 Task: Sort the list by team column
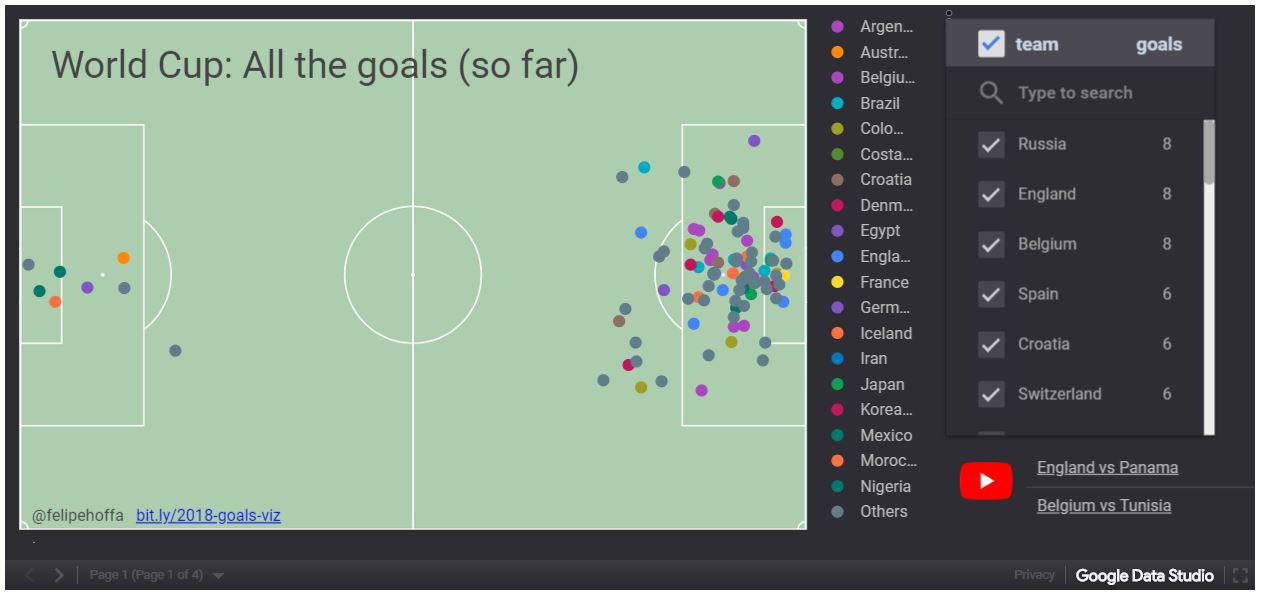[1036, 44]
